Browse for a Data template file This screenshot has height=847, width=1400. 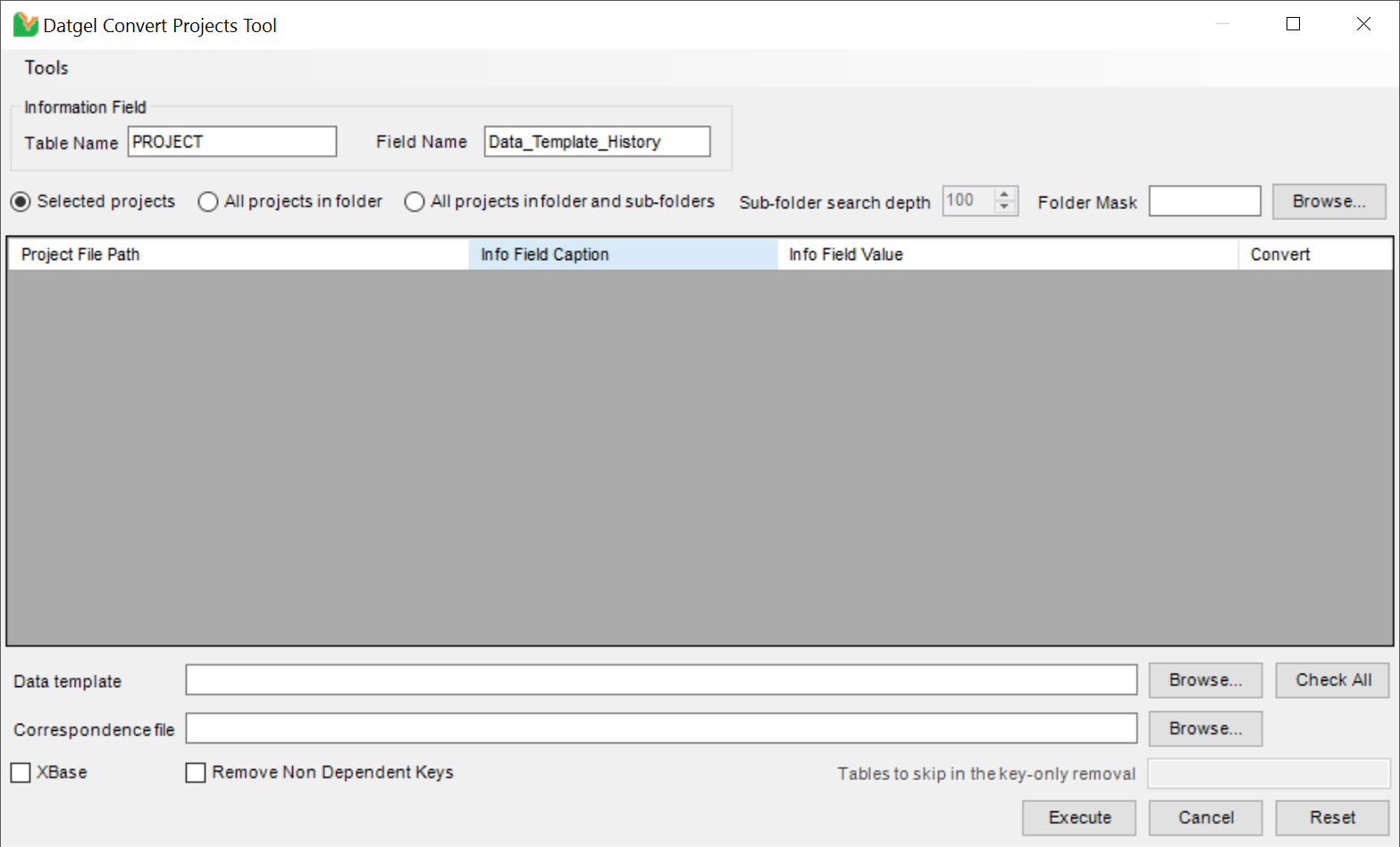[x=1205, y=680]
